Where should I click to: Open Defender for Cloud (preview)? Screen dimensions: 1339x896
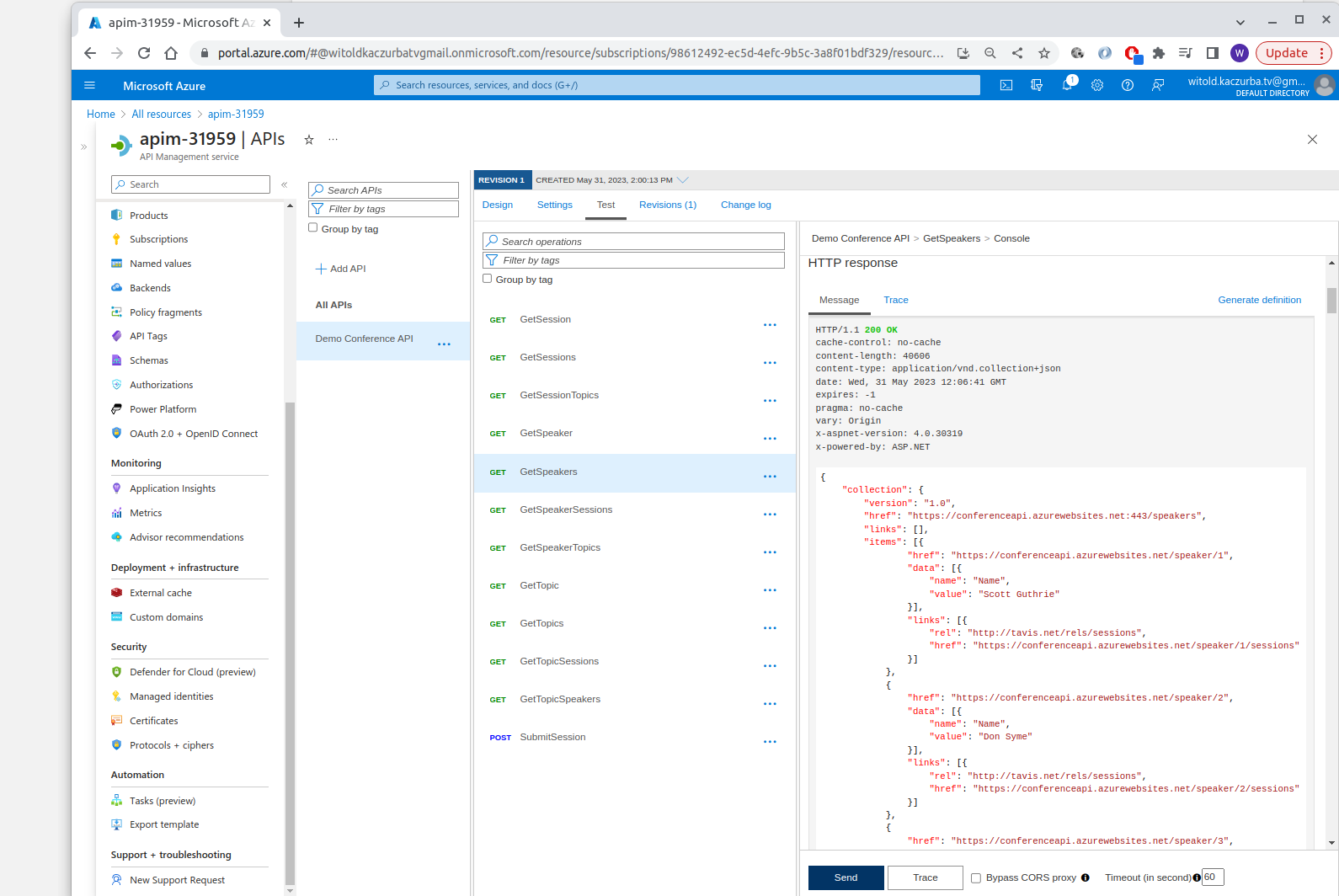[x=193, y=672]
